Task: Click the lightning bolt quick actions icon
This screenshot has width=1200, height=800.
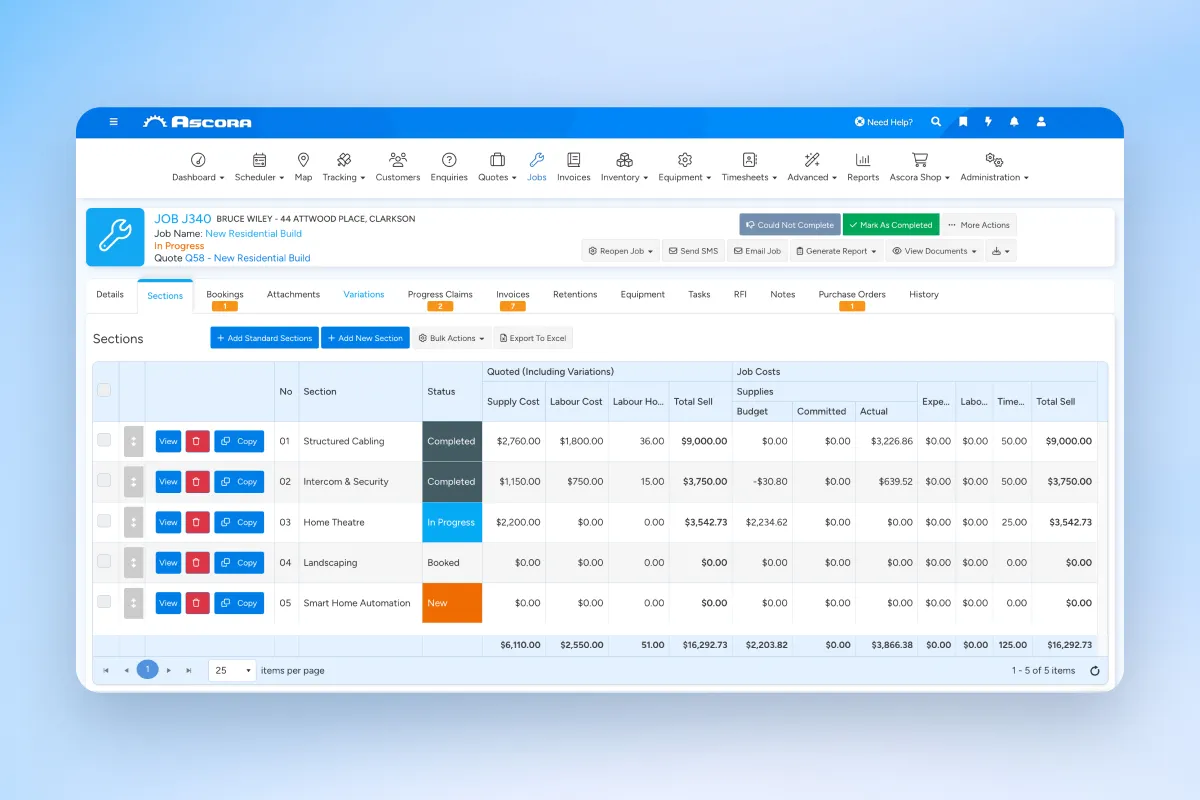Action: tap(989, 122)
